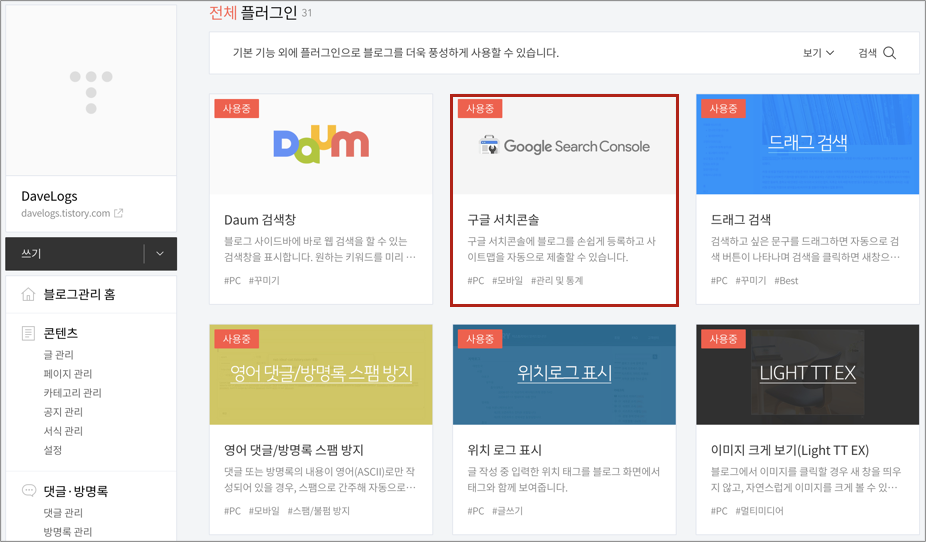Open 공지 관리 in sidebar
The image size is (926, 542).
pyautogui.click(x=63, y=412)
